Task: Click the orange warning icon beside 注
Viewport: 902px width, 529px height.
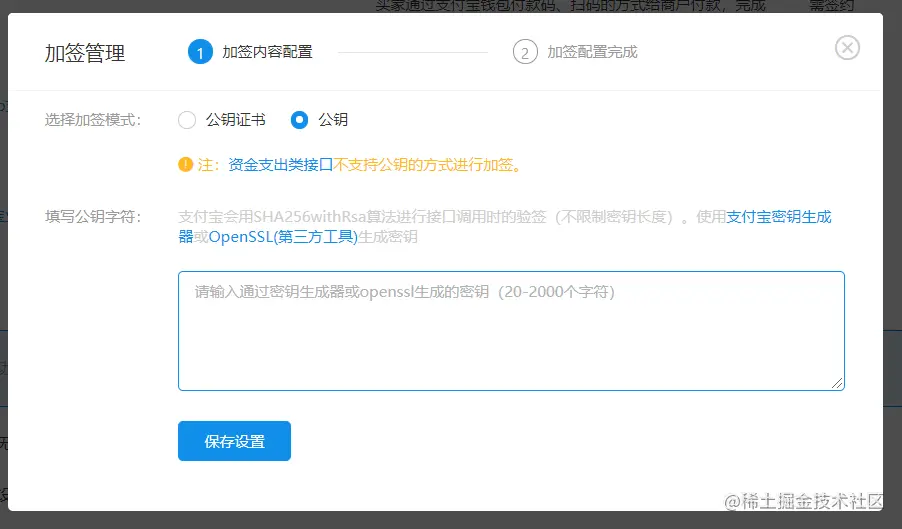Action: [185, 164]
